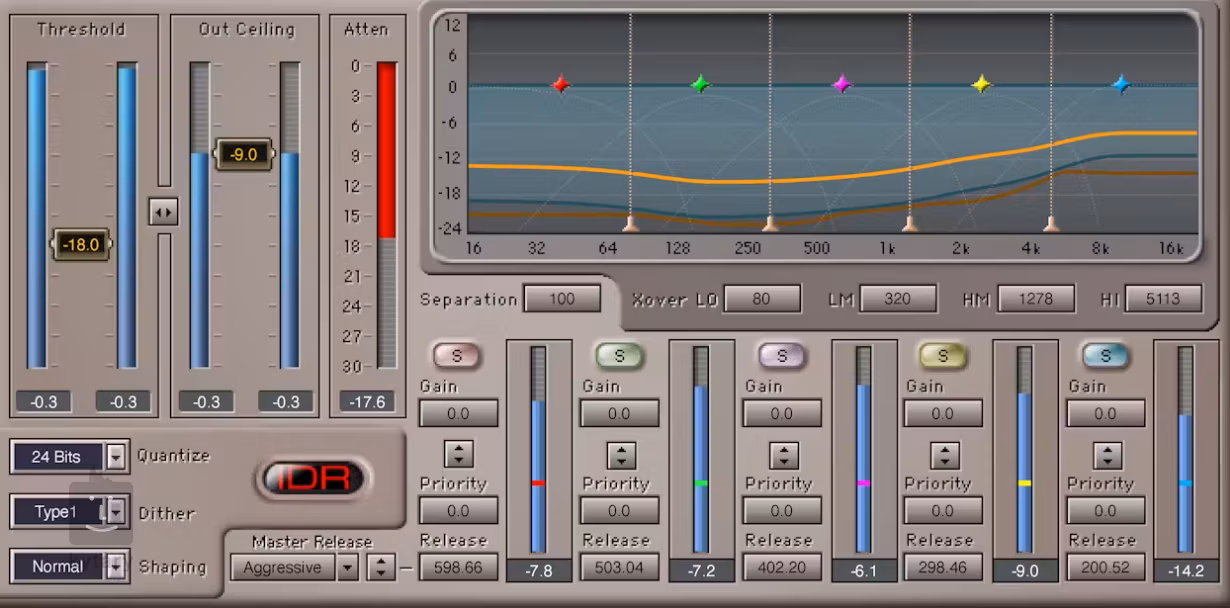Screen dimensions: 1230x608
Task: Select the magenta mid band star marker
Action: (x=842, y=84)
